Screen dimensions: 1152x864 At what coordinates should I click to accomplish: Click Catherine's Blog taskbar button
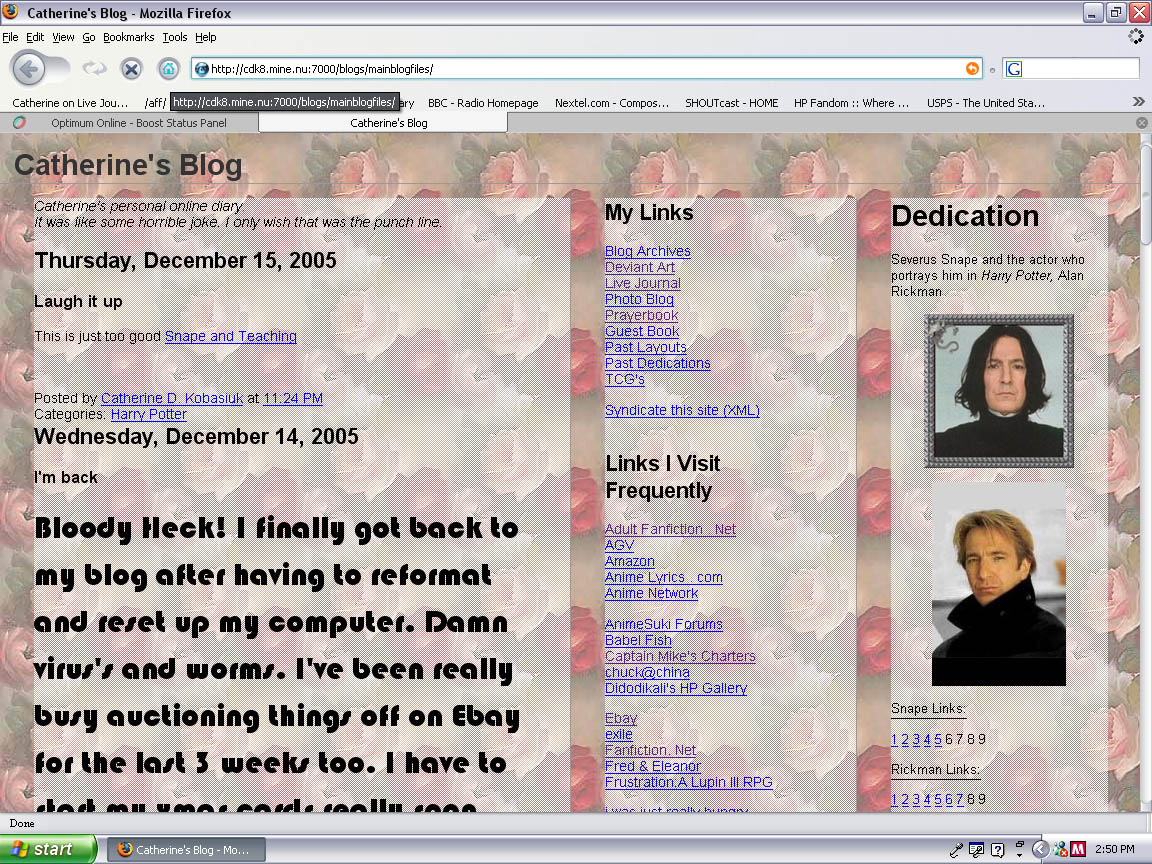click(x=187, y=850)
